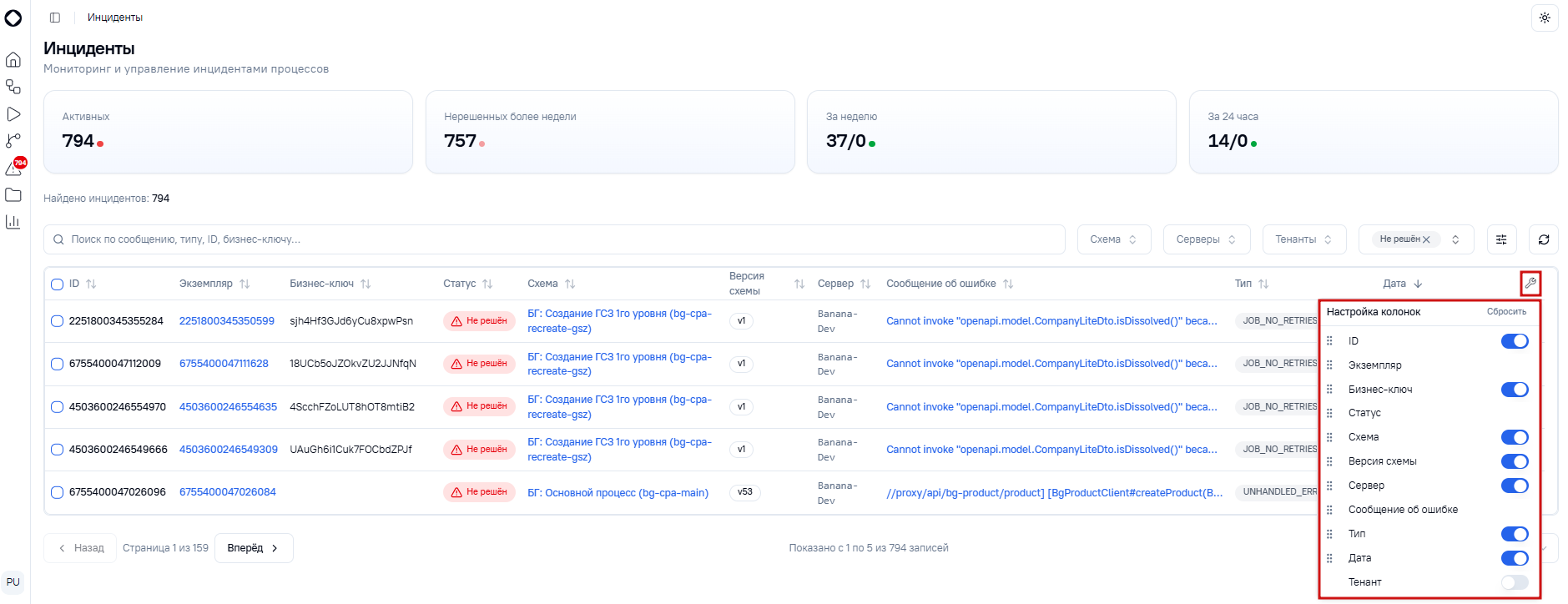Open the home page sidebar icon

13,60
